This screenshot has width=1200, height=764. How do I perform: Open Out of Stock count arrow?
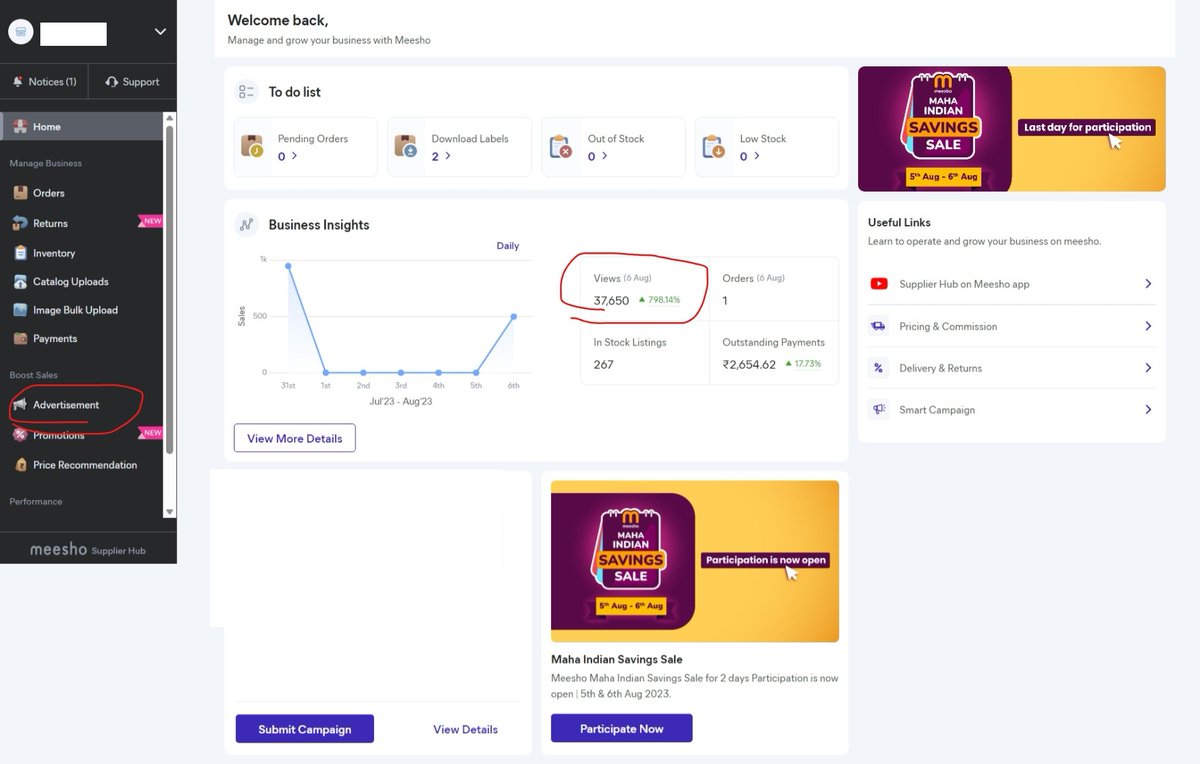pos(603,156)
